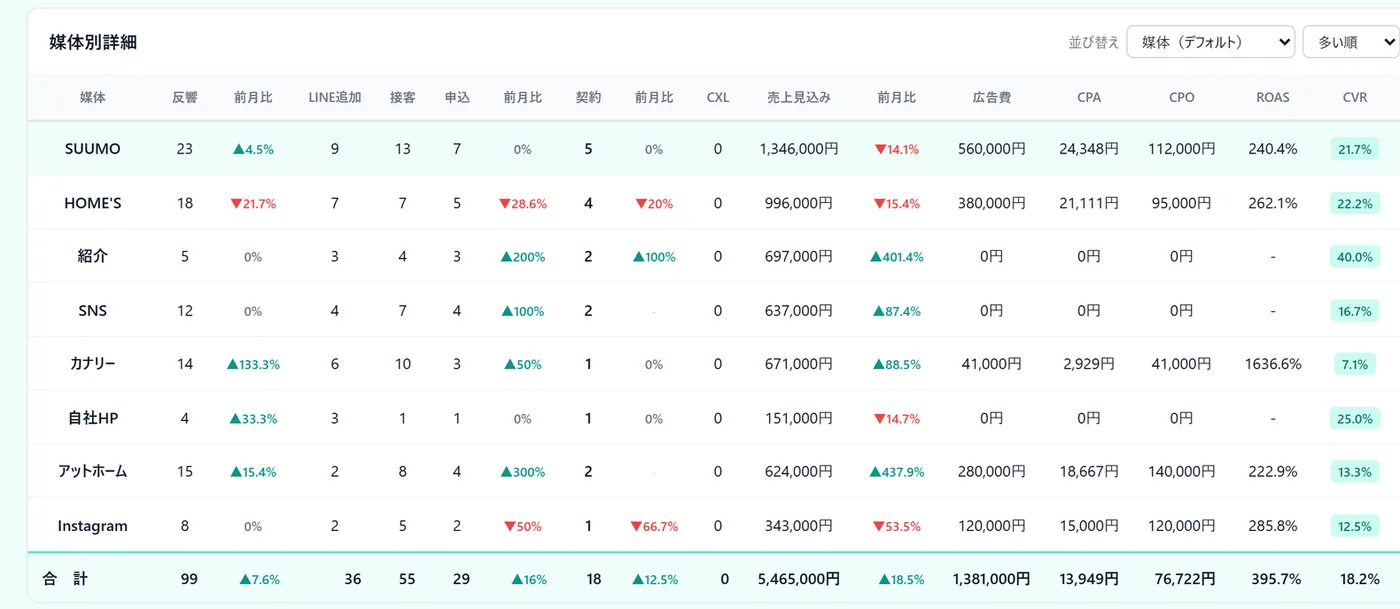Image resolution: width=1400 pixels, height=609 pixels.
Task: Click the CPO column header
Action: coord(1181,98)
